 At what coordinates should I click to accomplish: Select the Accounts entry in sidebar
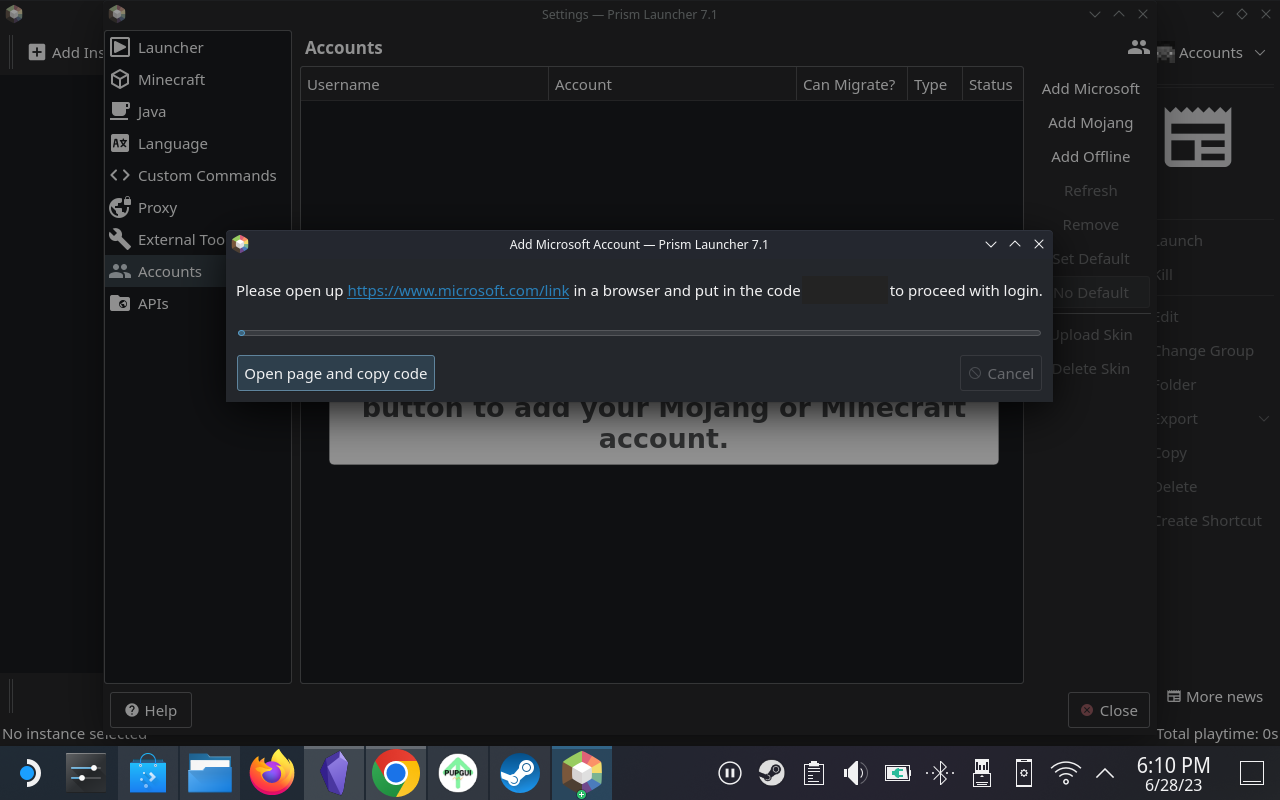point(170,271)
